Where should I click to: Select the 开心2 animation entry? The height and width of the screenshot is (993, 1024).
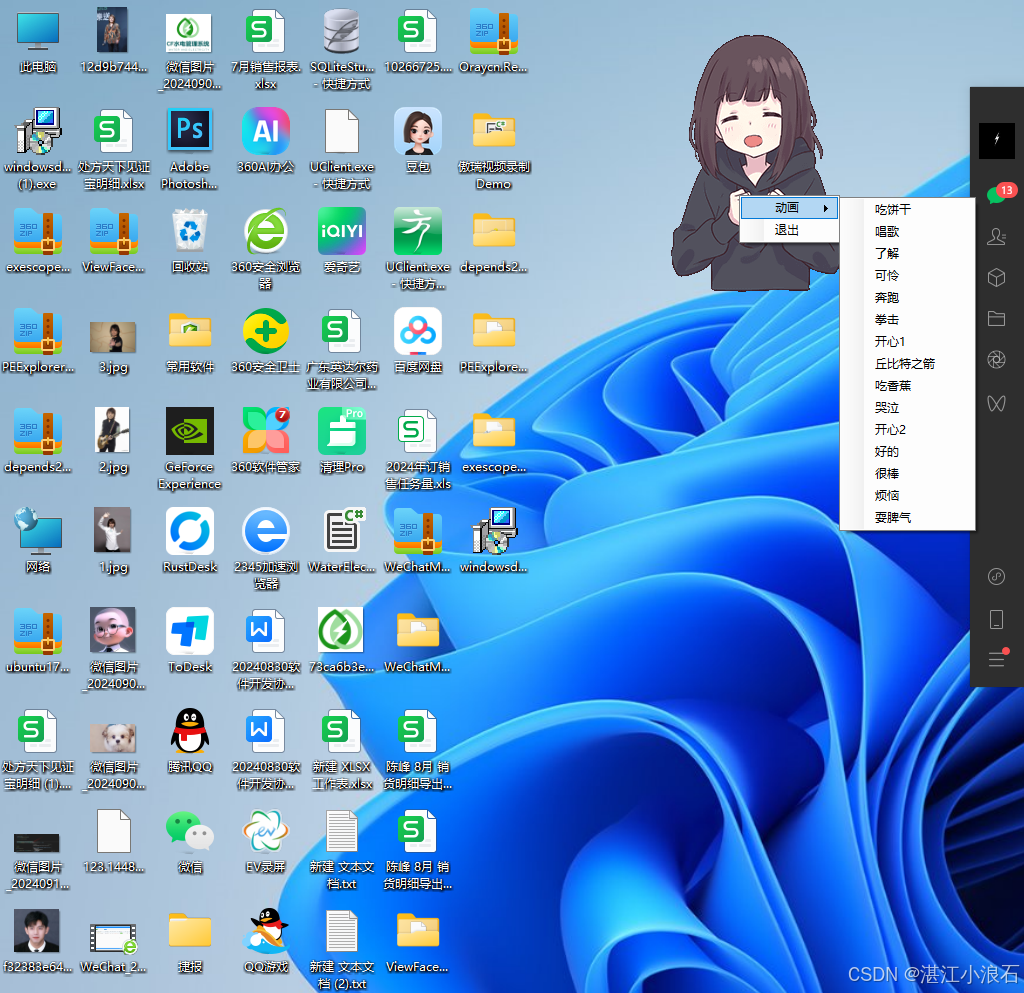click(x=907, y=430)
